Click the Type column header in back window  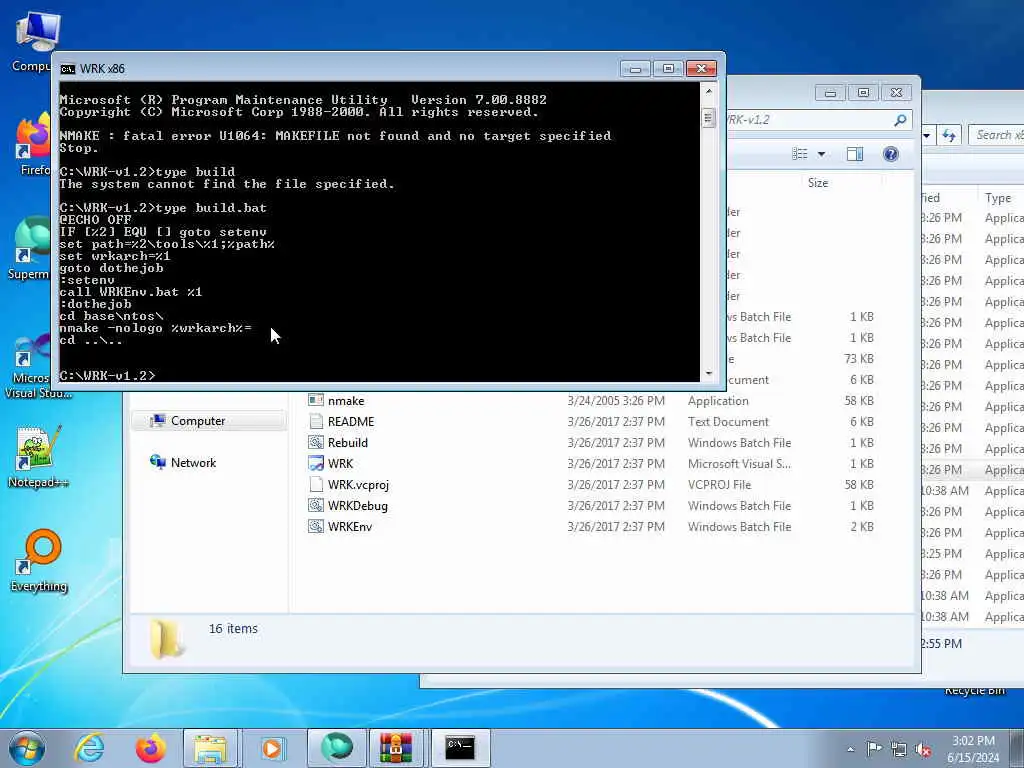(x=998, y=198)
